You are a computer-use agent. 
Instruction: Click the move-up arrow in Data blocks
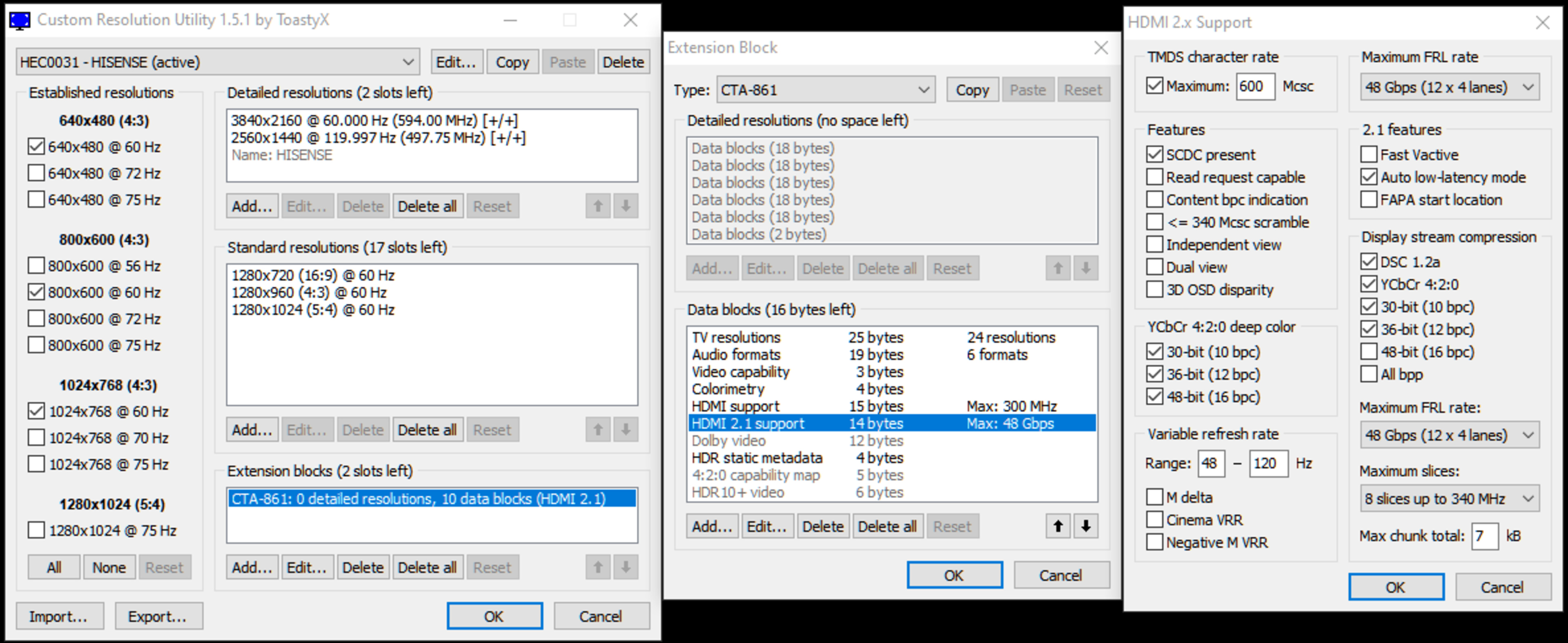point(1058,526)
